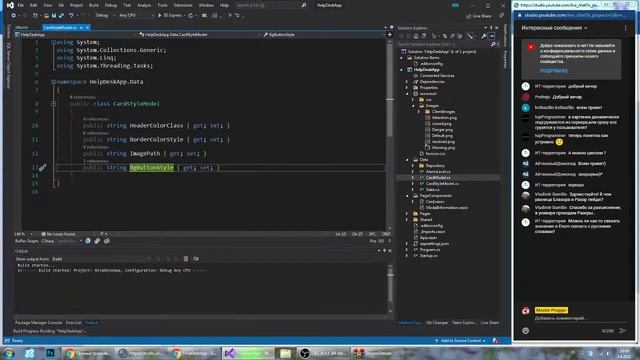640x360 pixels.
Task: Click the code editor vertical scrollbar
Action: pyautogui.click(x=390, y=135)
